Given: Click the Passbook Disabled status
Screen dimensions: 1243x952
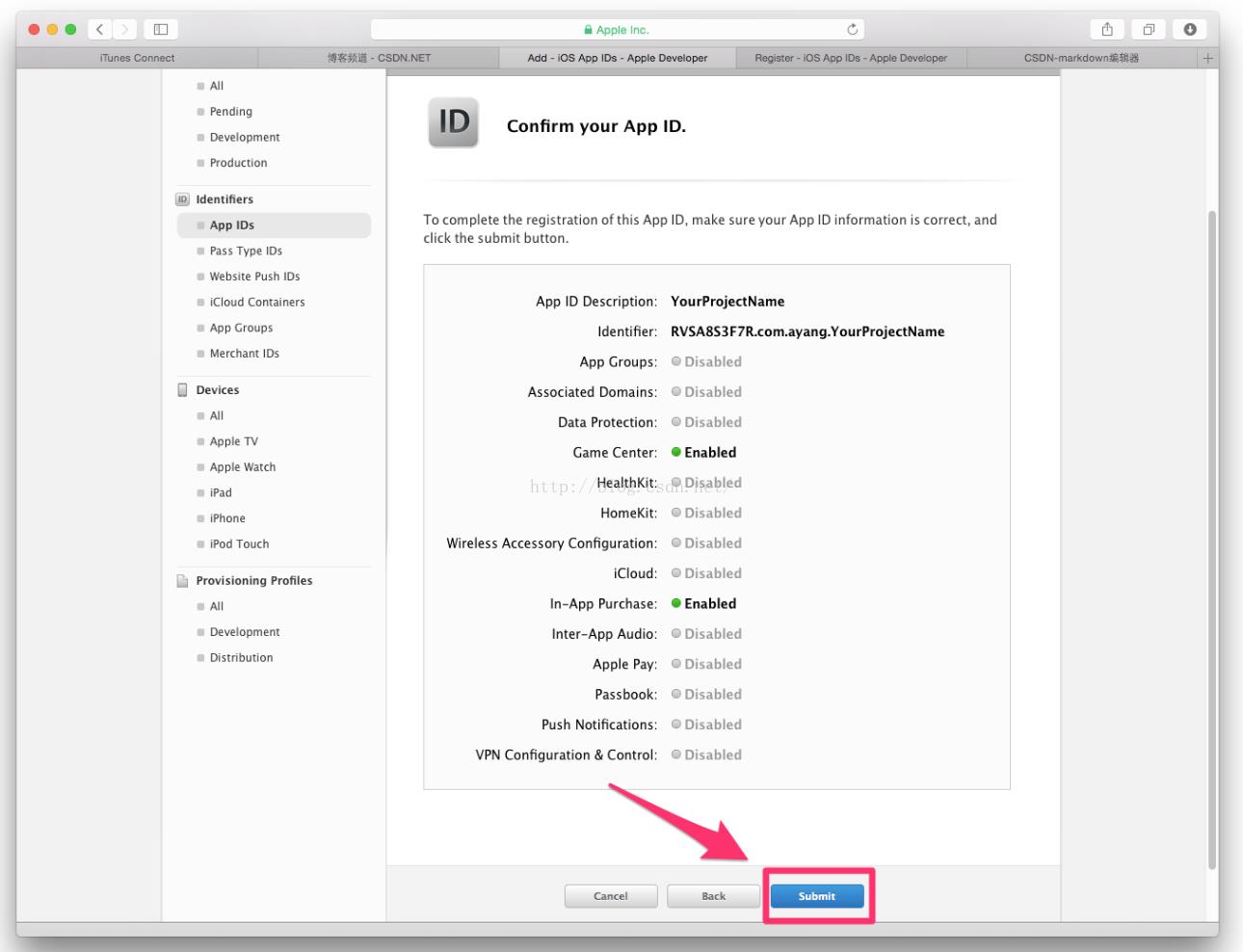Looking at the screenshot, I should point(706,695).
